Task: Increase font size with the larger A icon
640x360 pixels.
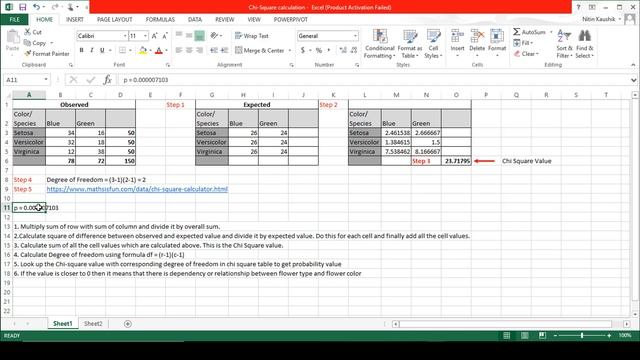Action: (155, 36)
